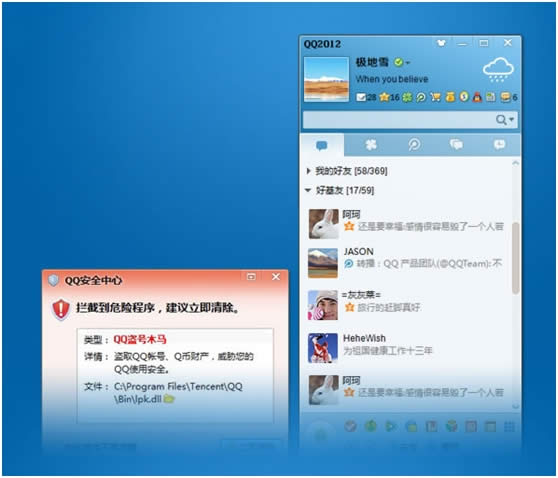This screenshot has width=558, height=478.
Task: Open the rainy cloud weather icon
Action: (x=498, y=70)
